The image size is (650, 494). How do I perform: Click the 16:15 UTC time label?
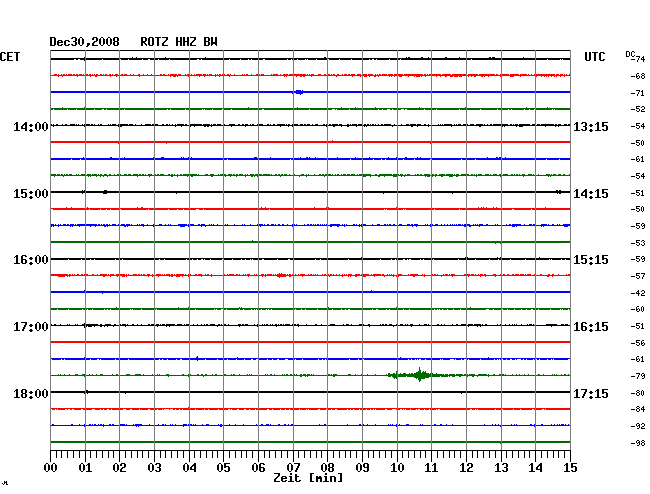pyautogui.click(x=591, y=327)
